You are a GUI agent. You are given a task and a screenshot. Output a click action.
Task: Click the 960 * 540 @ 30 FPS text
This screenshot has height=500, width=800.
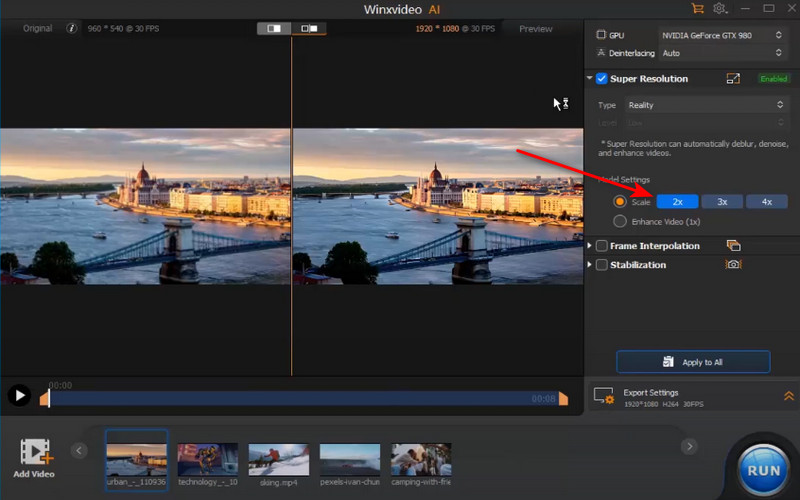pos(123,29)
